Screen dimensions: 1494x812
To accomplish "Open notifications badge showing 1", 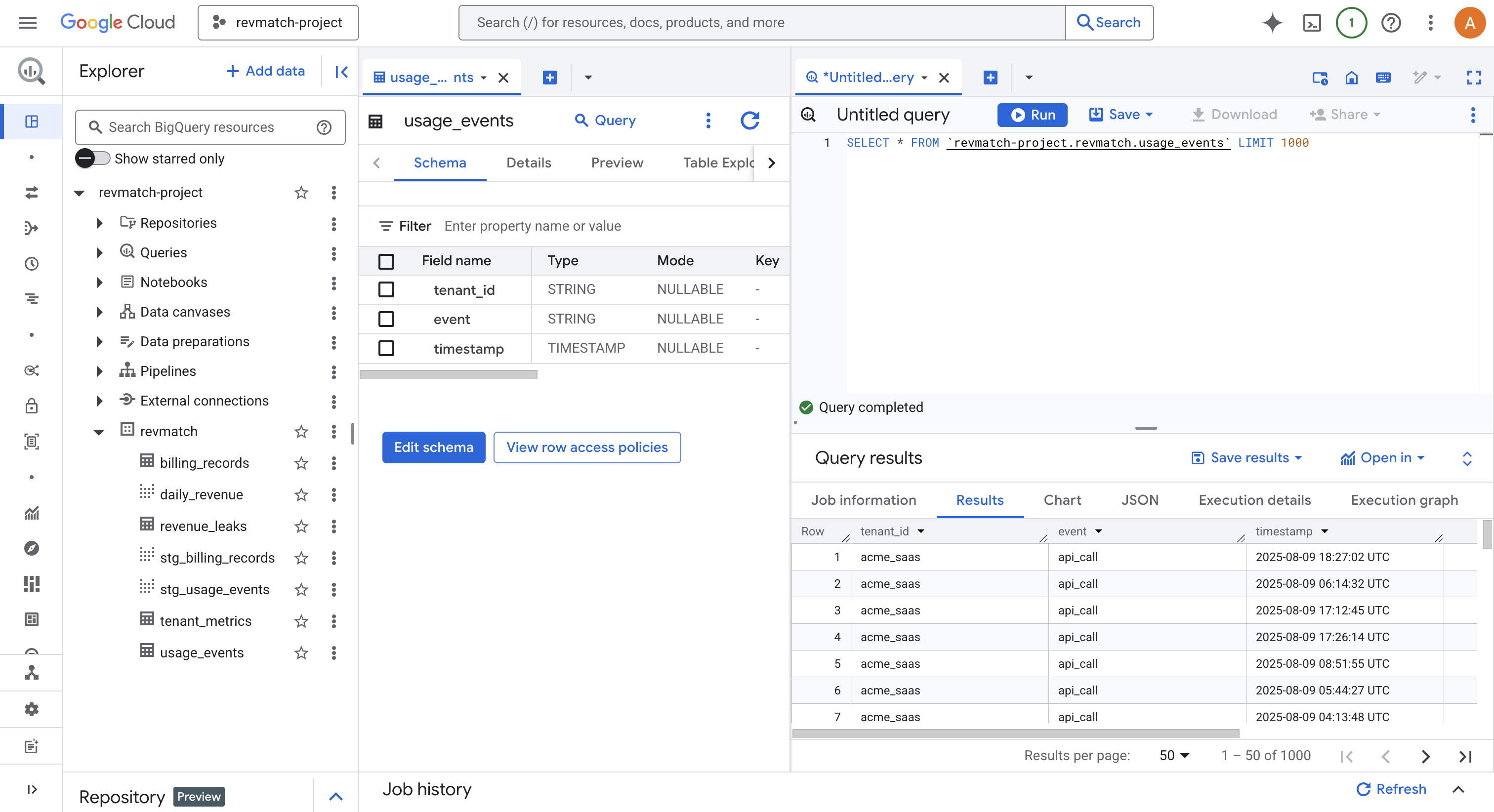I will pos(1351,23).
